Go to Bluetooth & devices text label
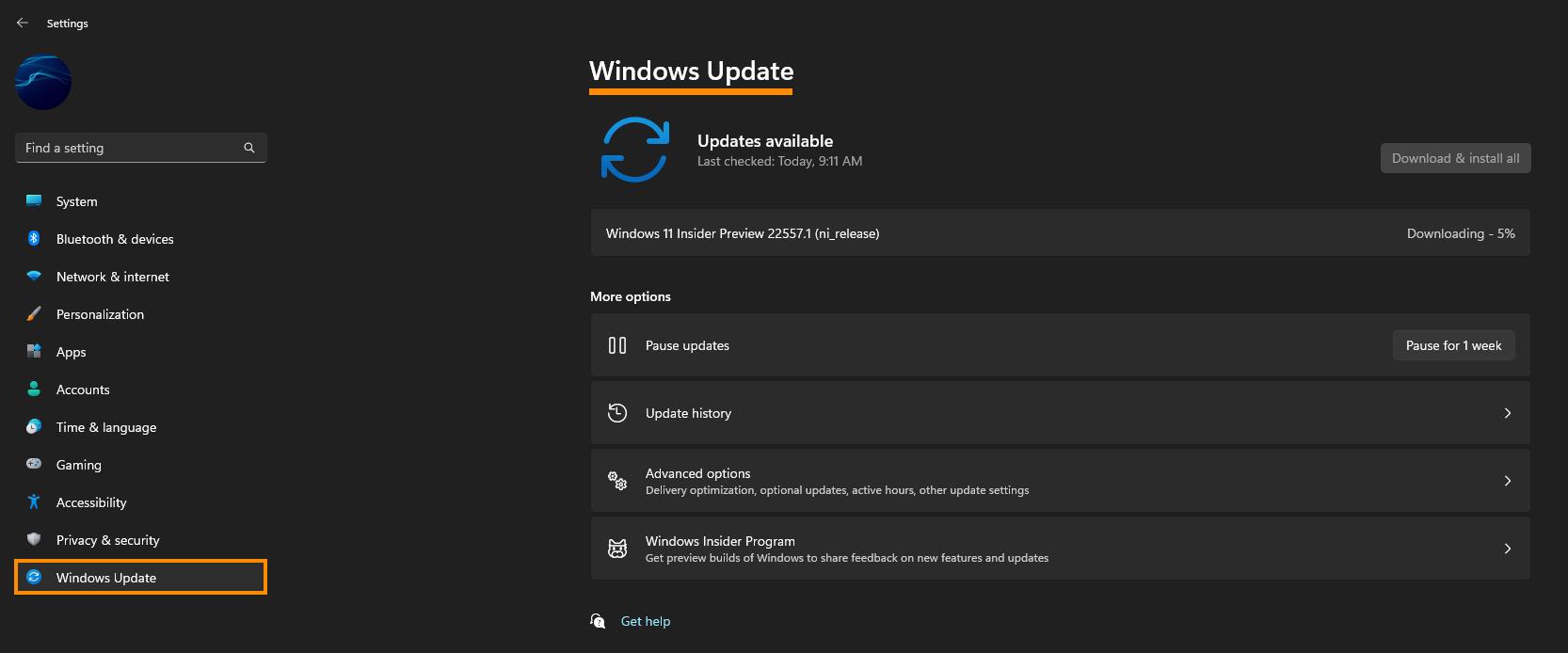 pyautogui.click(x=115, y=239)
